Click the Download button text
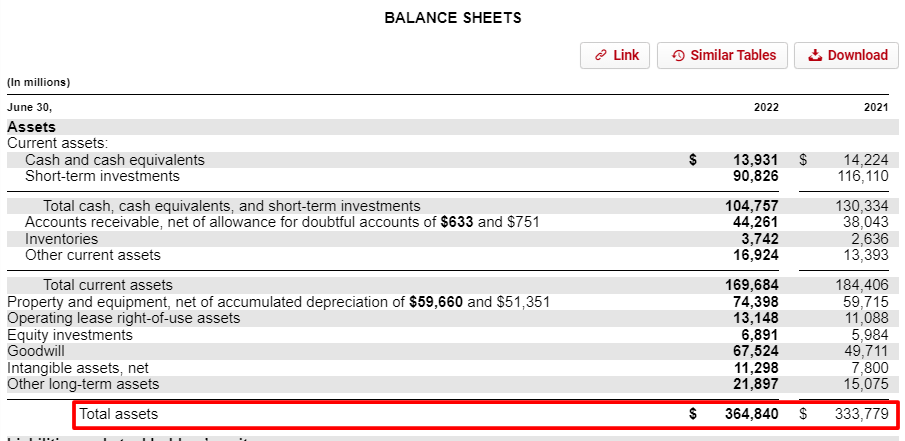 pos(857,56)
